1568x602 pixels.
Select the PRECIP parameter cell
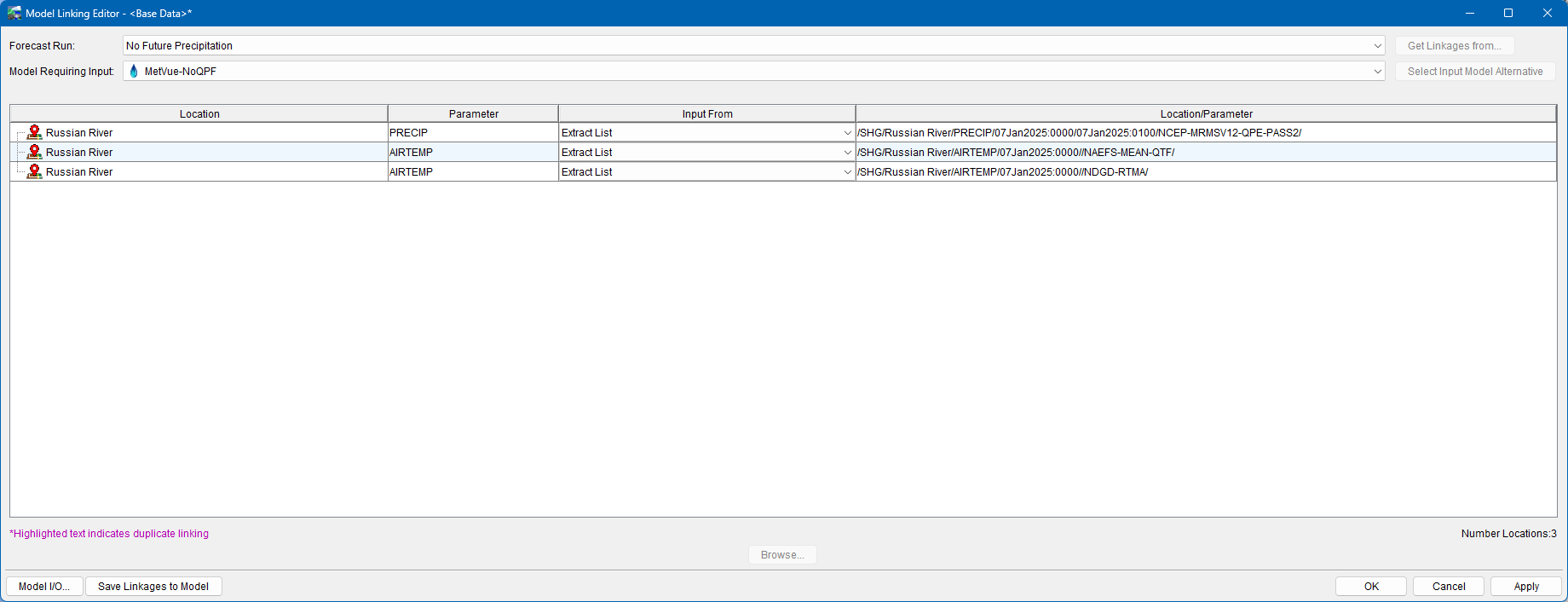tap(473, 133)
